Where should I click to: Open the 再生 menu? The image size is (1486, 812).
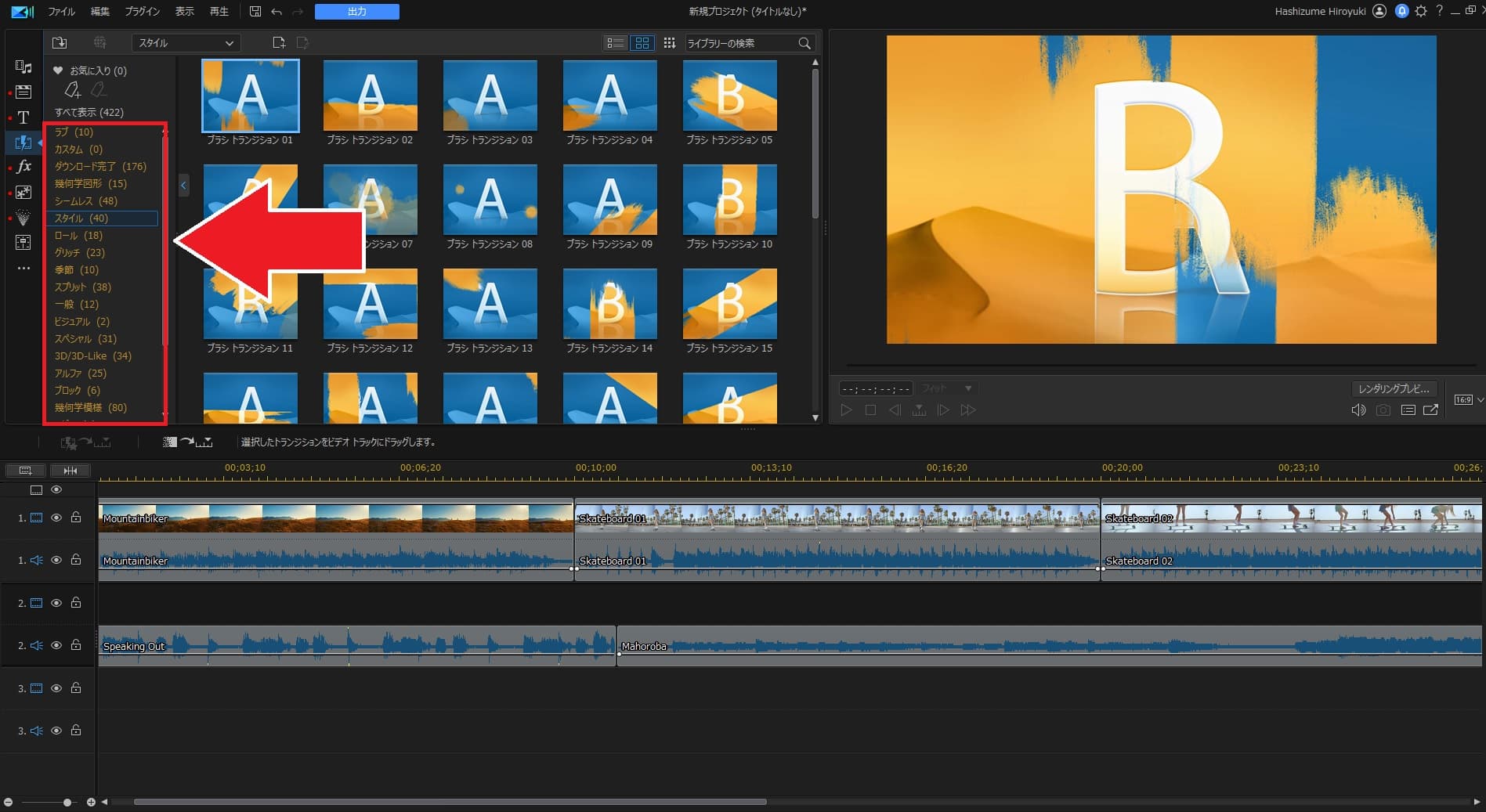219,11
